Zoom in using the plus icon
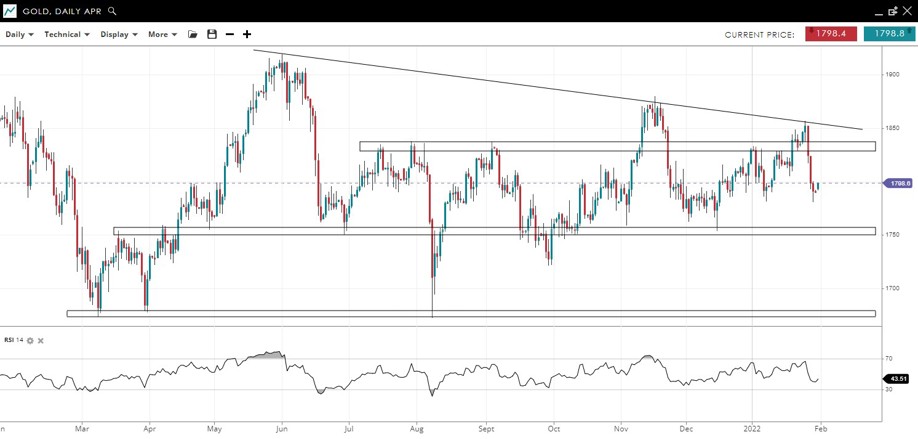 click(247, 34)
